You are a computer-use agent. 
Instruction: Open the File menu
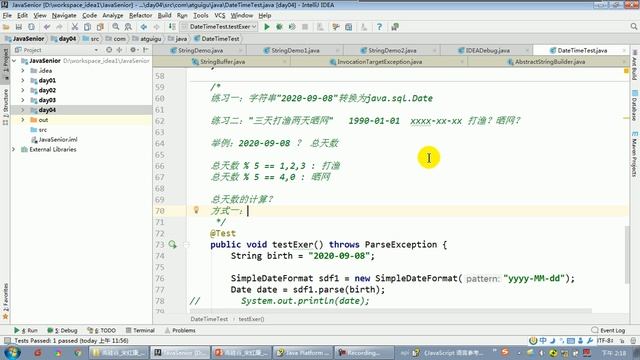coord(7,16)
